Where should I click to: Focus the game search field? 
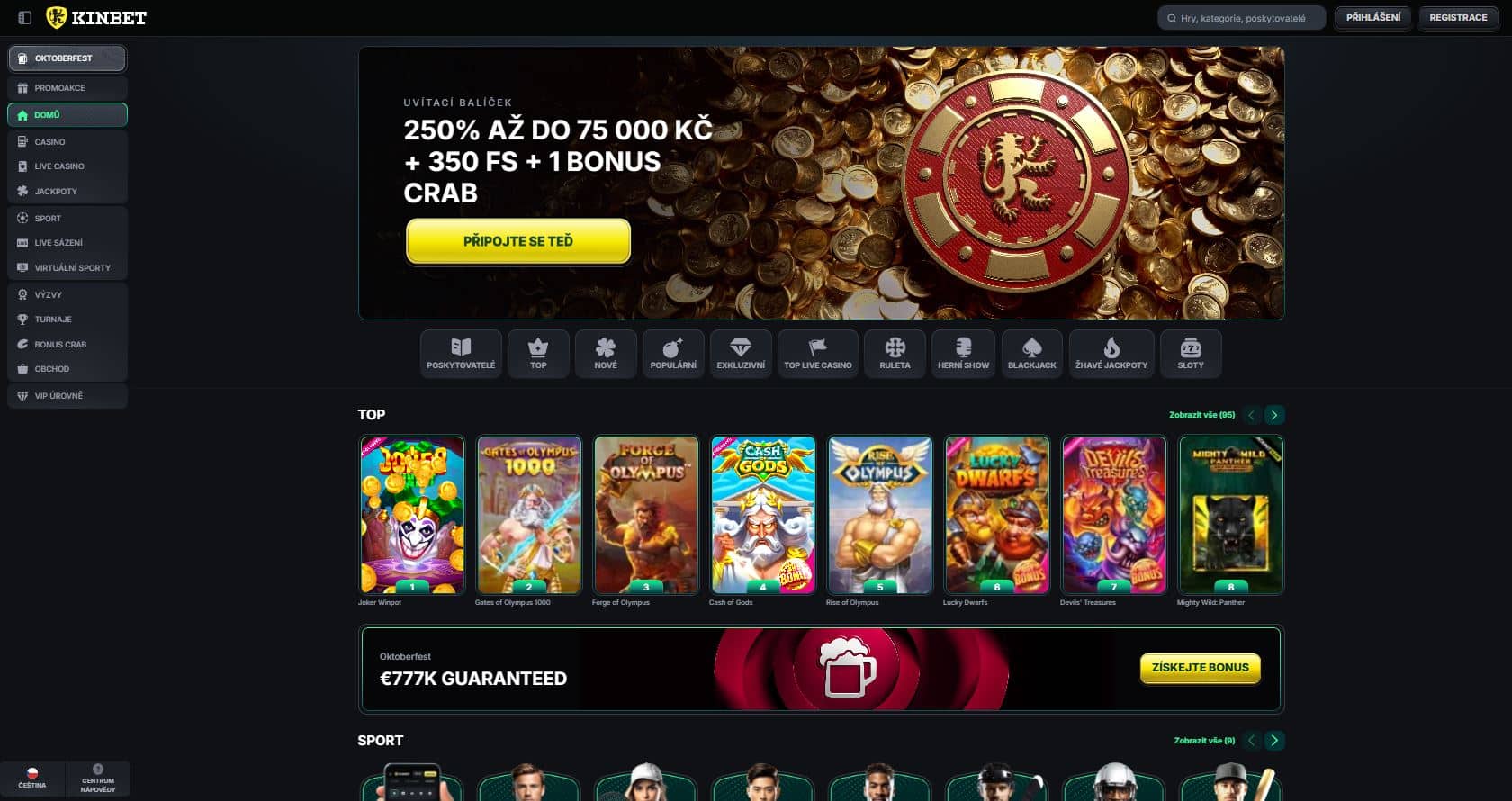[1241, 18]
